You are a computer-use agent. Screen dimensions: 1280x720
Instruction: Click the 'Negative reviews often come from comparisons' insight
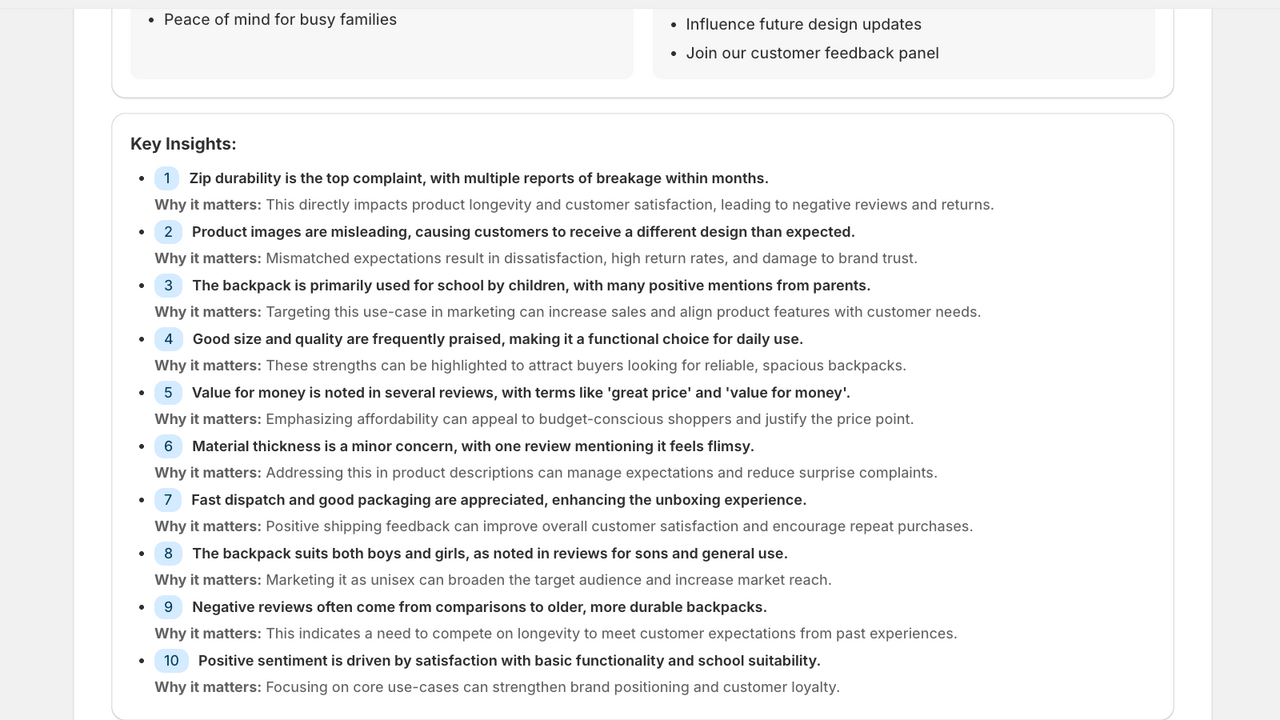pyautogui.click(x=479, y=607)
